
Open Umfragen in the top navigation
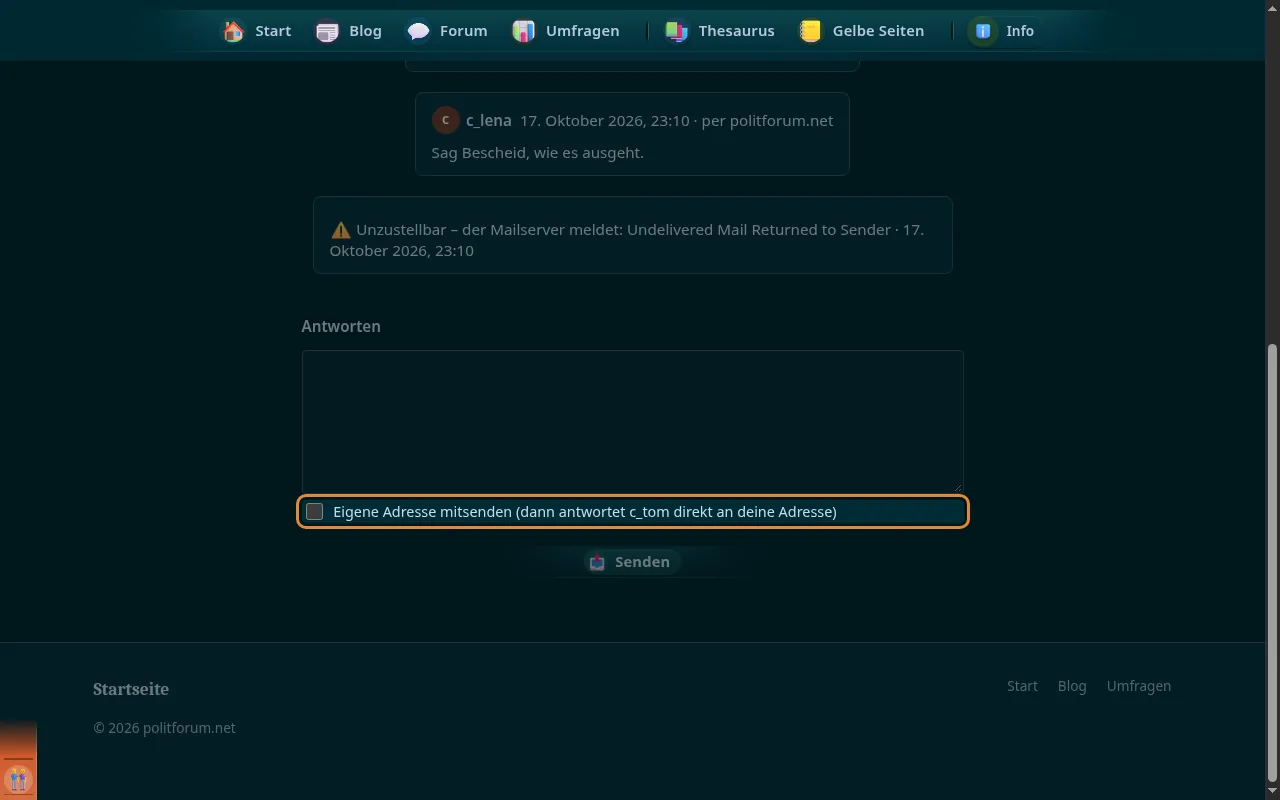point(566,31)
